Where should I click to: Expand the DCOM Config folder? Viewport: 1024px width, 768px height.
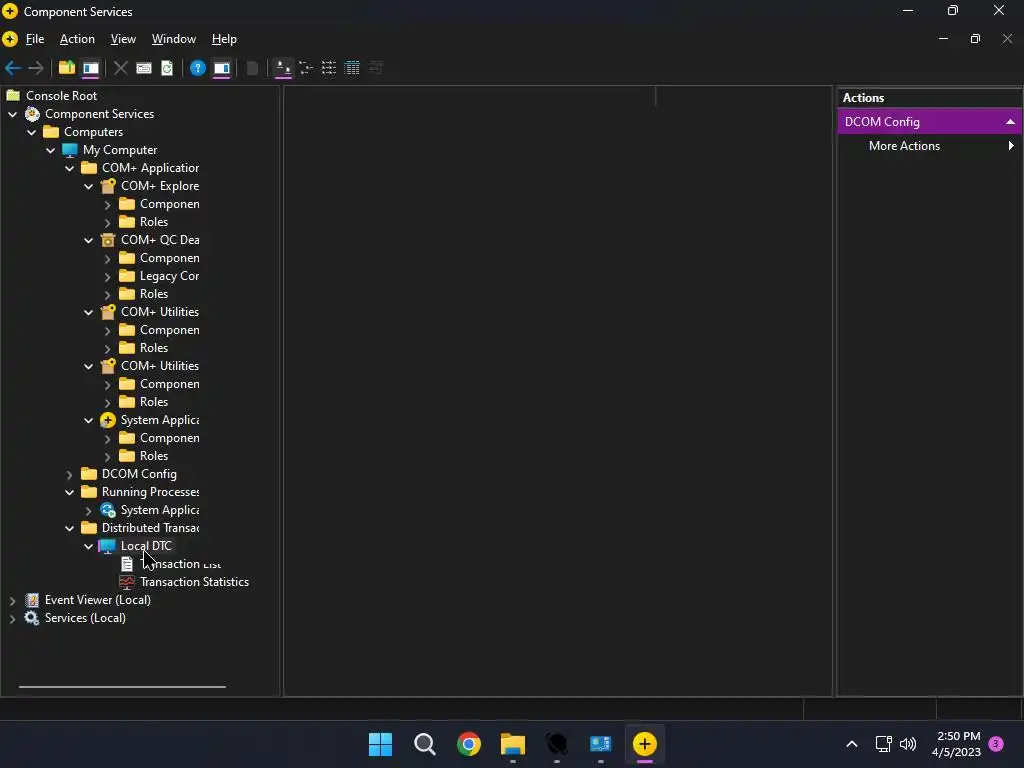pyautogui.click(x=70, y=475)
